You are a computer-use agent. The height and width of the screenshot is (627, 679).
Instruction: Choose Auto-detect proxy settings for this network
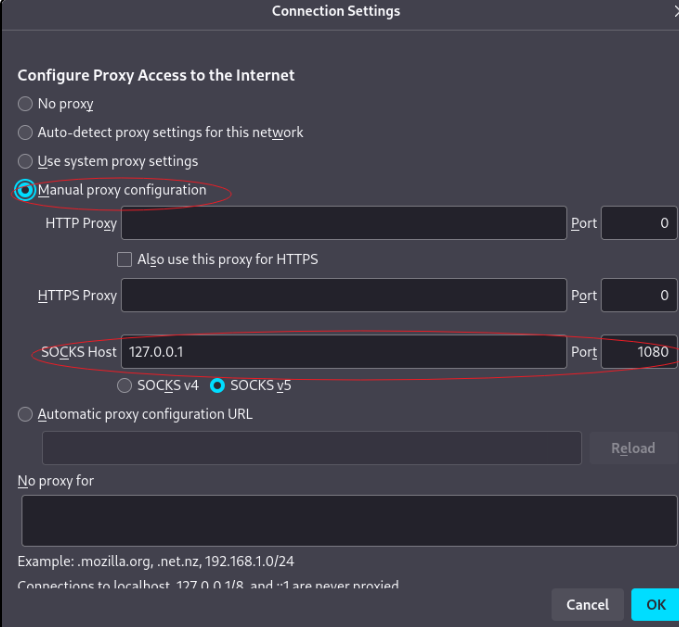(25, 133)
